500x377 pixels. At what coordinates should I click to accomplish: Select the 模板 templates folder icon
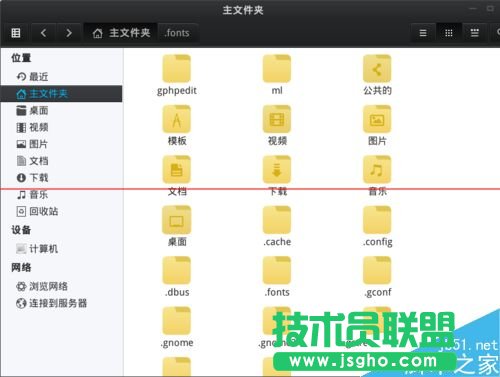(x=177, y=119)
